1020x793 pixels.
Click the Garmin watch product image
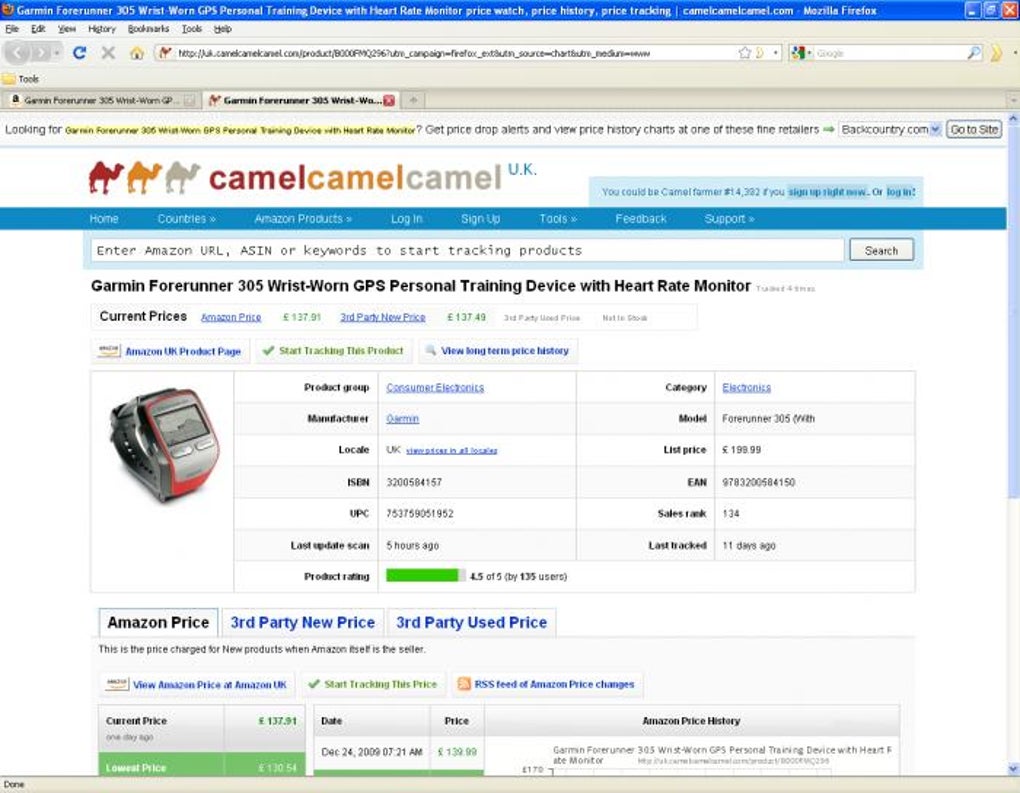(165, 445)
